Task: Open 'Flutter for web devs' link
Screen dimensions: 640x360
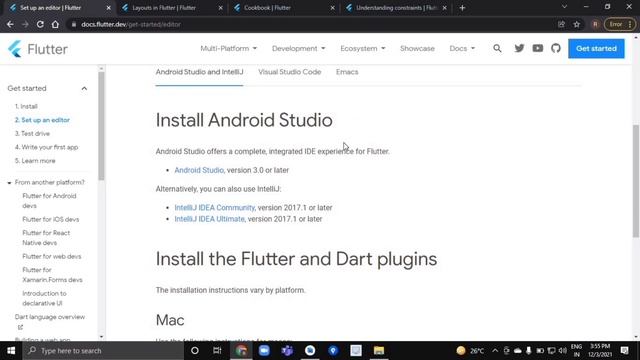Action: 51,256
